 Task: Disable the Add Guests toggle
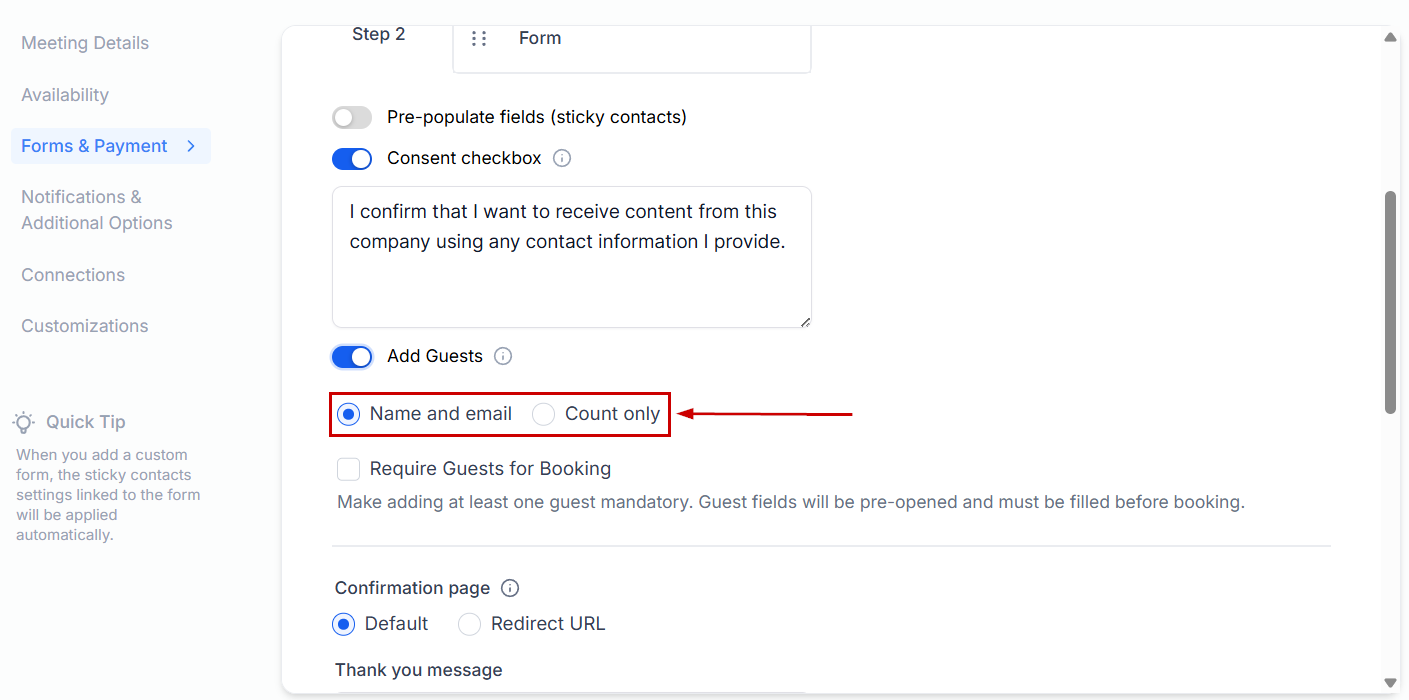tap(352, 356)
